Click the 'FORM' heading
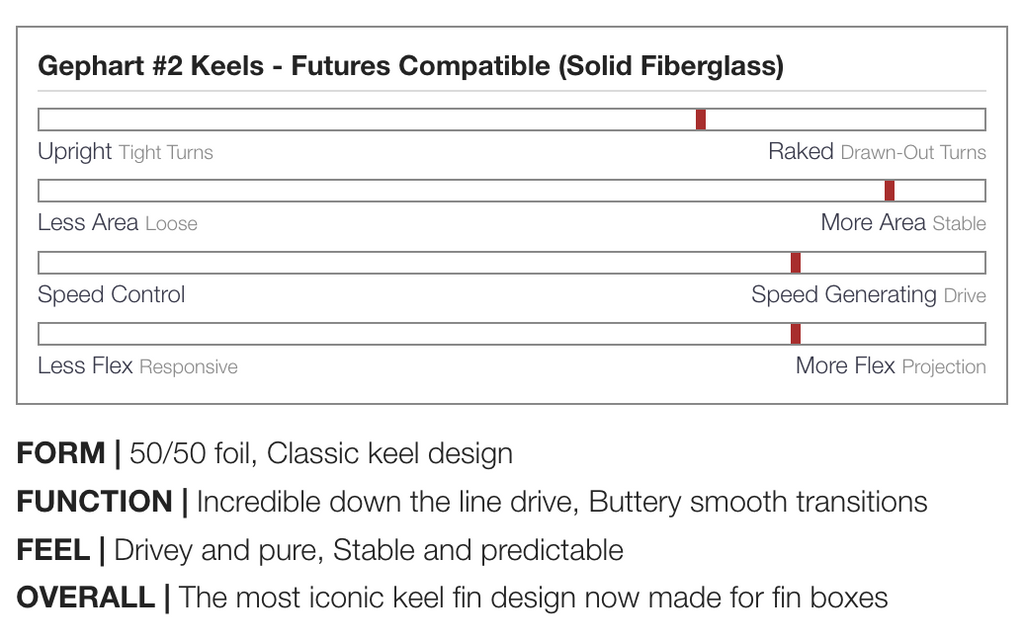This screenshot has width=1024, height=640. (61, 454)
